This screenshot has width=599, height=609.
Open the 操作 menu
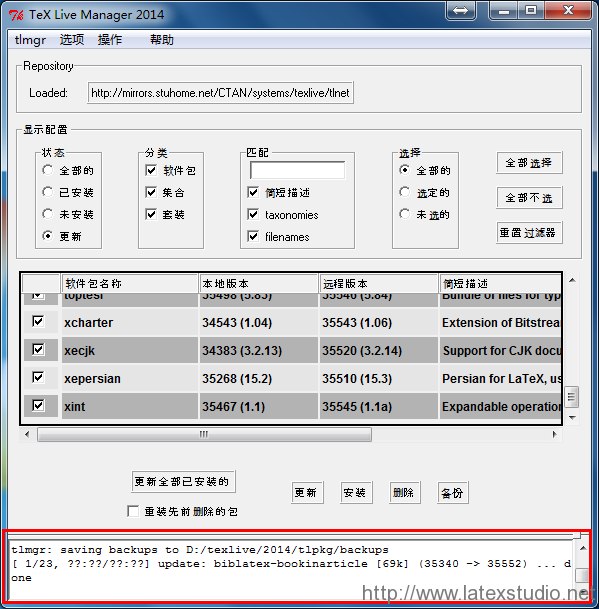point(110,40)
